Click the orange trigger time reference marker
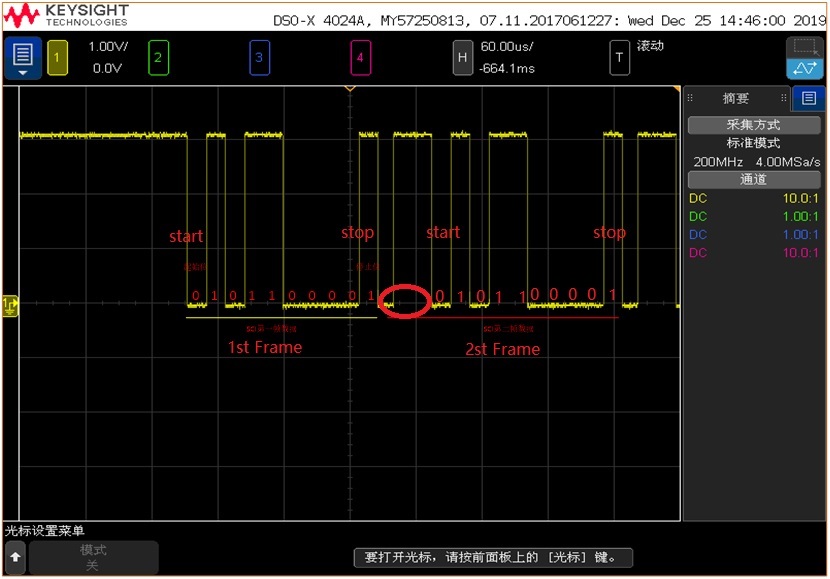 point(350,89)
